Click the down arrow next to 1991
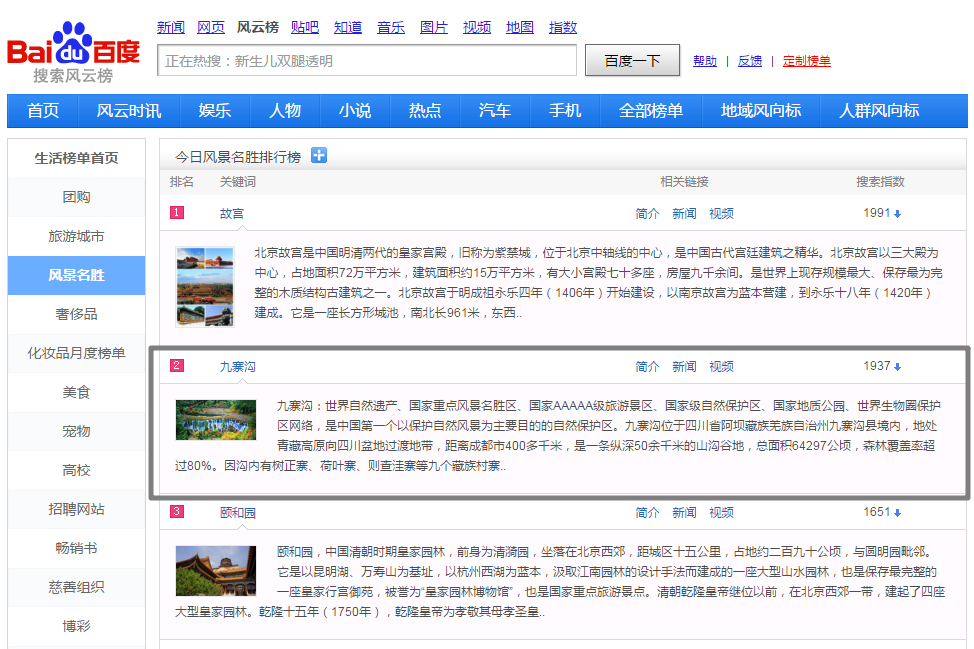The height and width of the screenshot is (649, 974). click(898, 214)
